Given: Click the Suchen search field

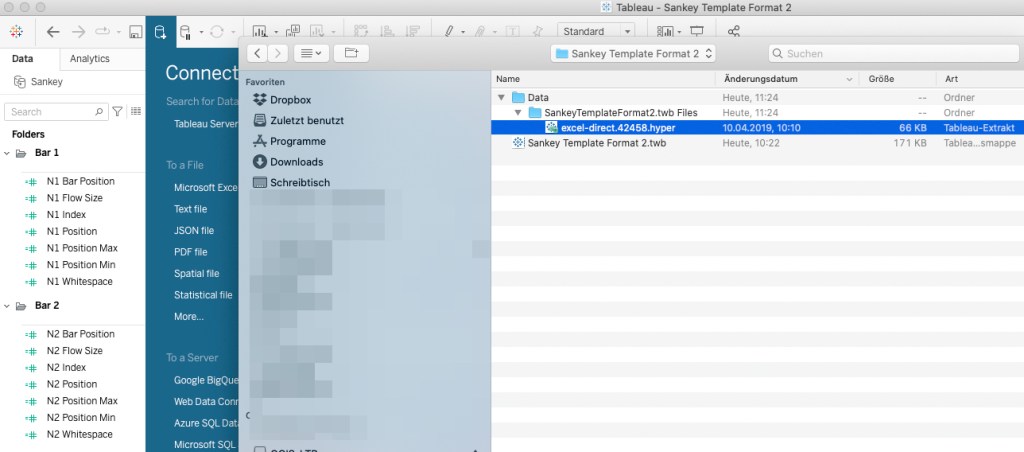Looking at the screenshot, I should (893, 54).
